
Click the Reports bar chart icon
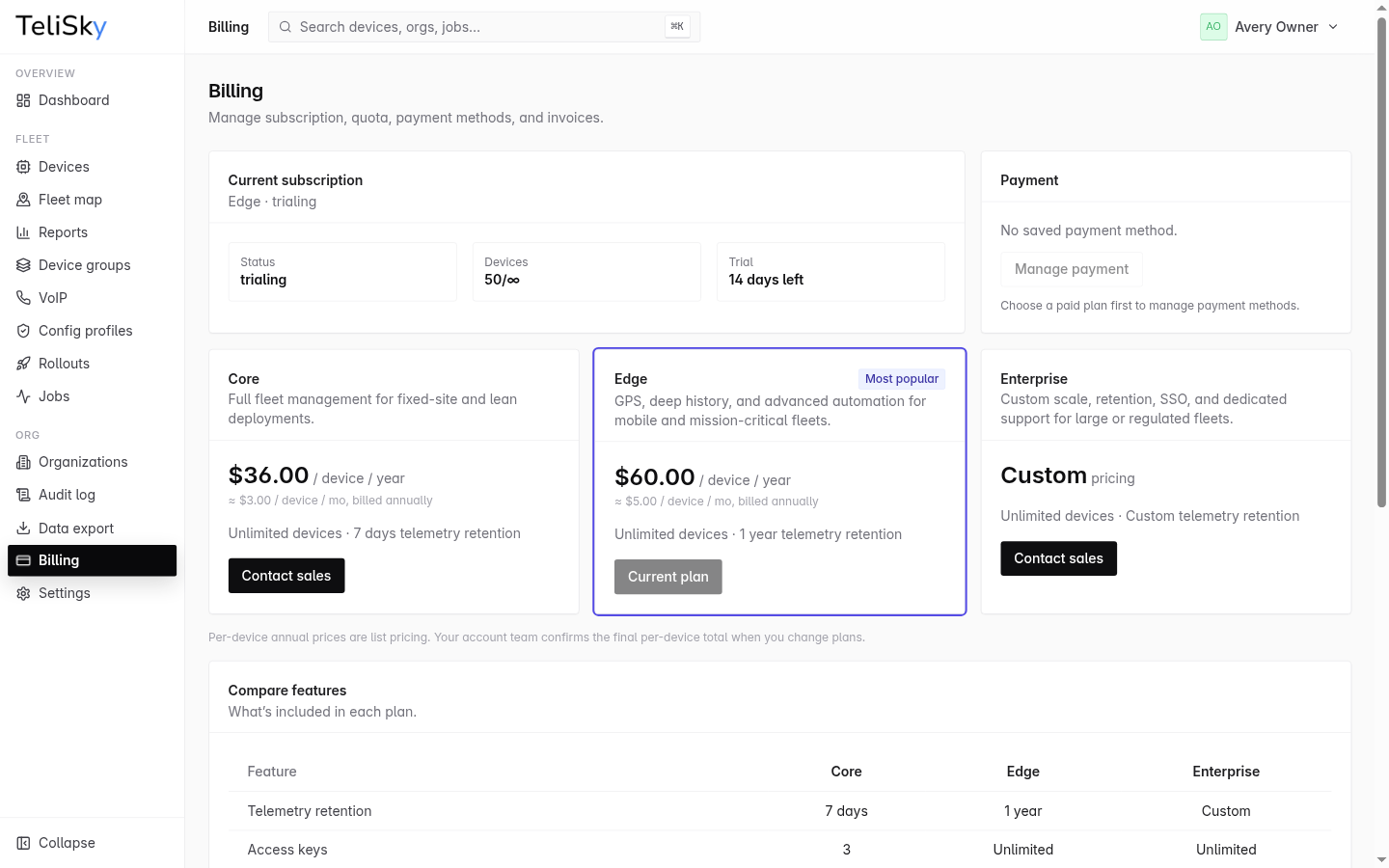[23, 232]
